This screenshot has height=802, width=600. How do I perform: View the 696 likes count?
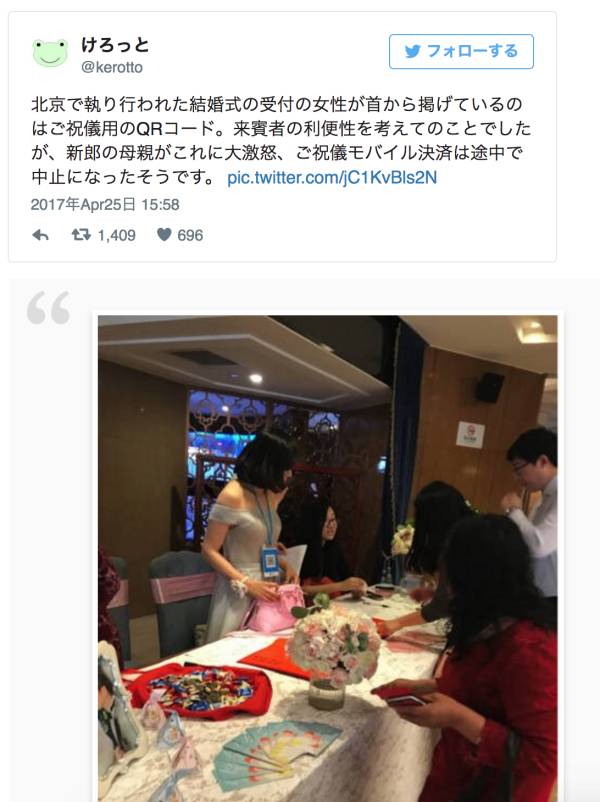pyautogui.click(x=190, y=235)
